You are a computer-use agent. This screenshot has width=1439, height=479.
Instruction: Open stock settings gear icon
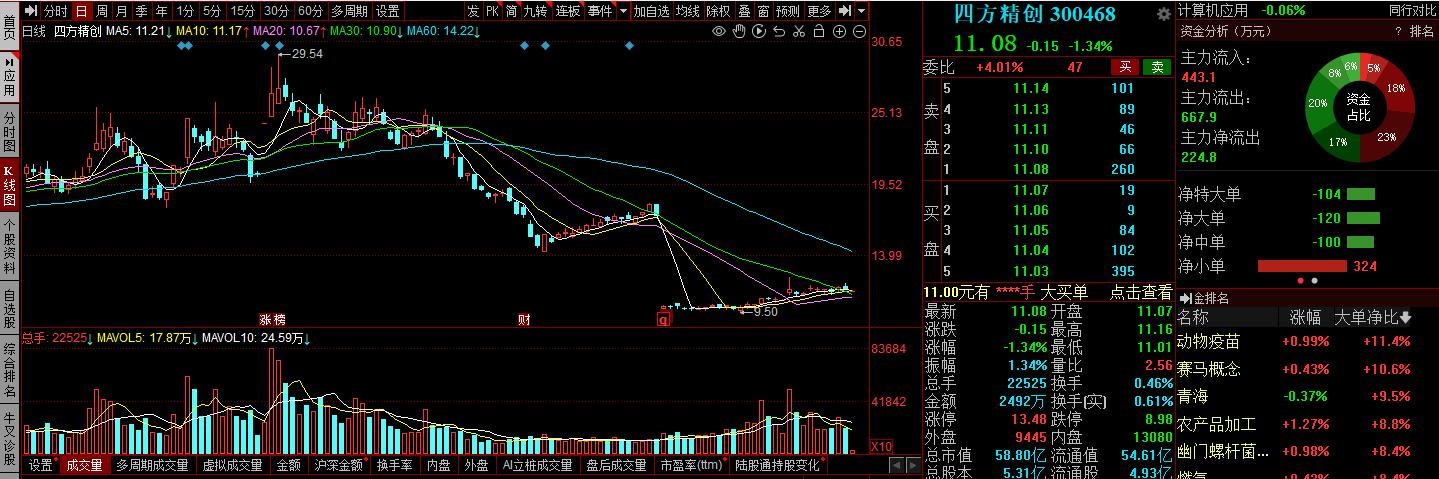coord(1163,15)
